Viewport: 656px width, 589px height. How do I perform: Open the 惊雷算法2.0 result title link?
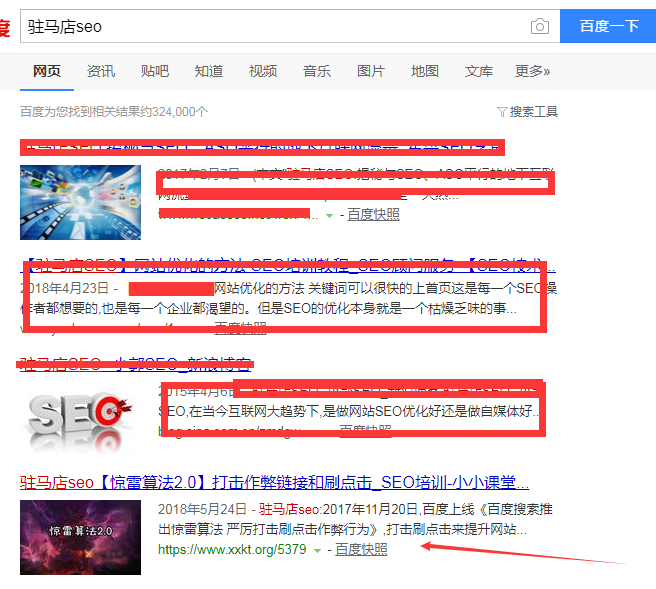[x=274, y=482]
